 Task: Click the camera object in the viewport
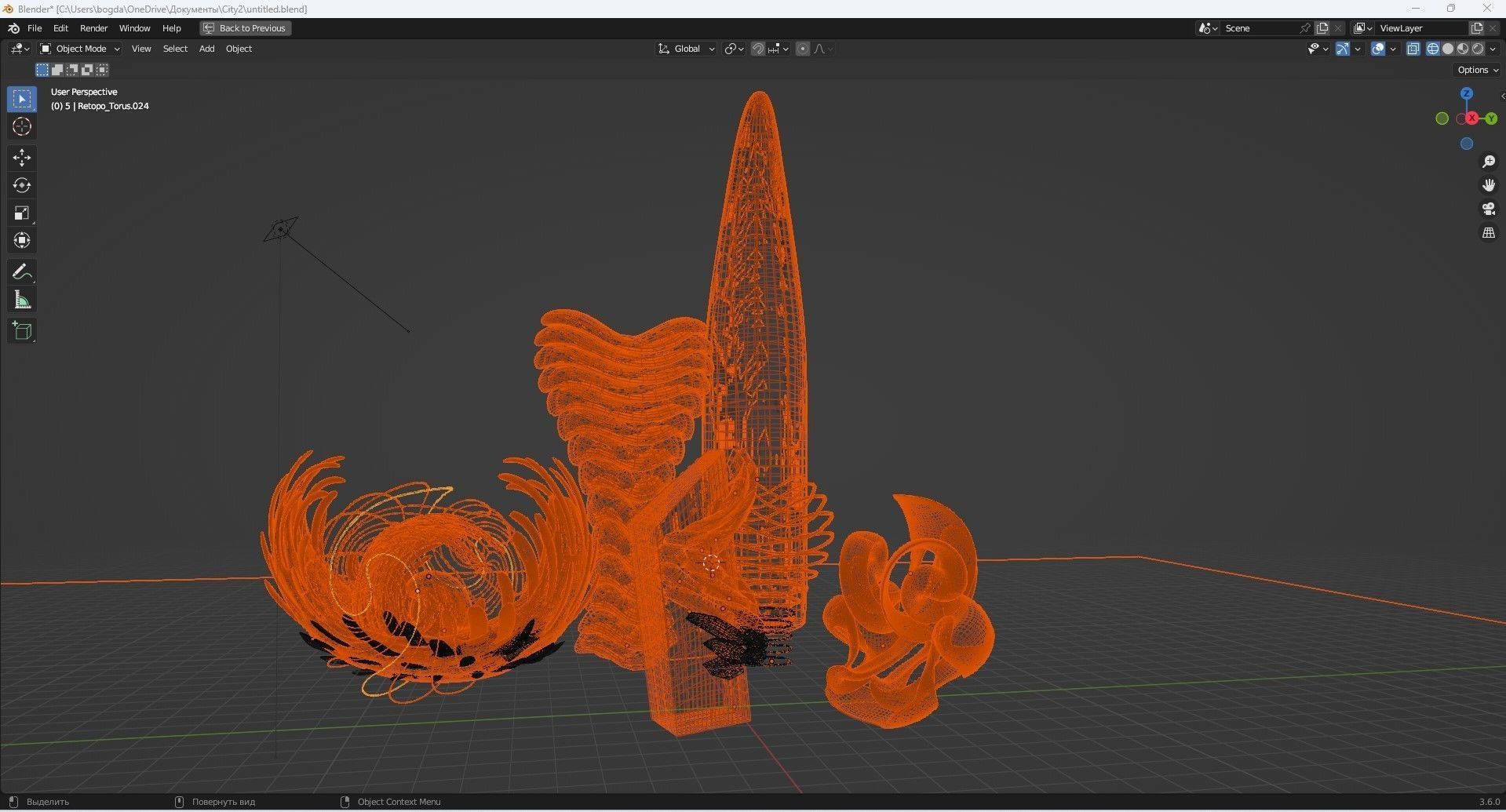pos(280,229)
